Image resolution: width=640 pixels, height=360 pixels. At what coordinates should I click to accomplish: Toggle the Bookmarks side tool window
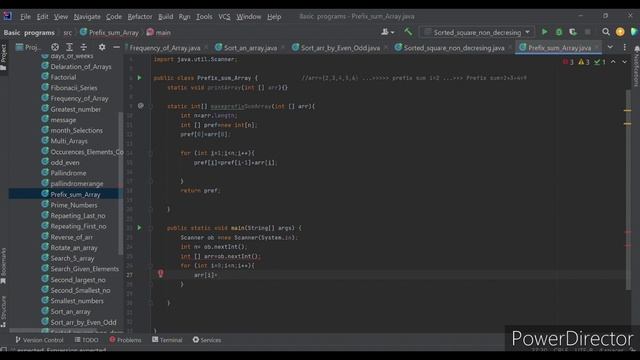(x=4, y=266)
